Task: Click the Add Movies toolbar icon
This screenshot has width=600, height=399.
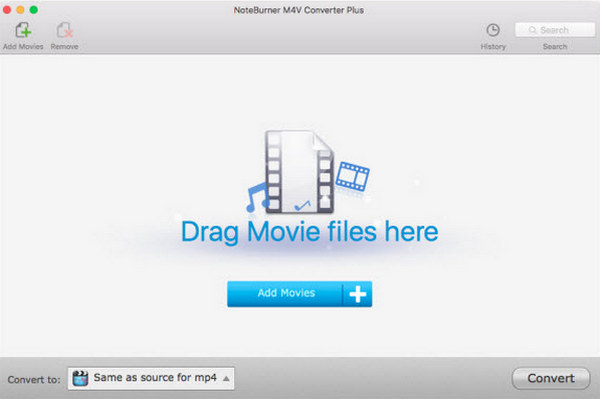Action: (23, 30)
